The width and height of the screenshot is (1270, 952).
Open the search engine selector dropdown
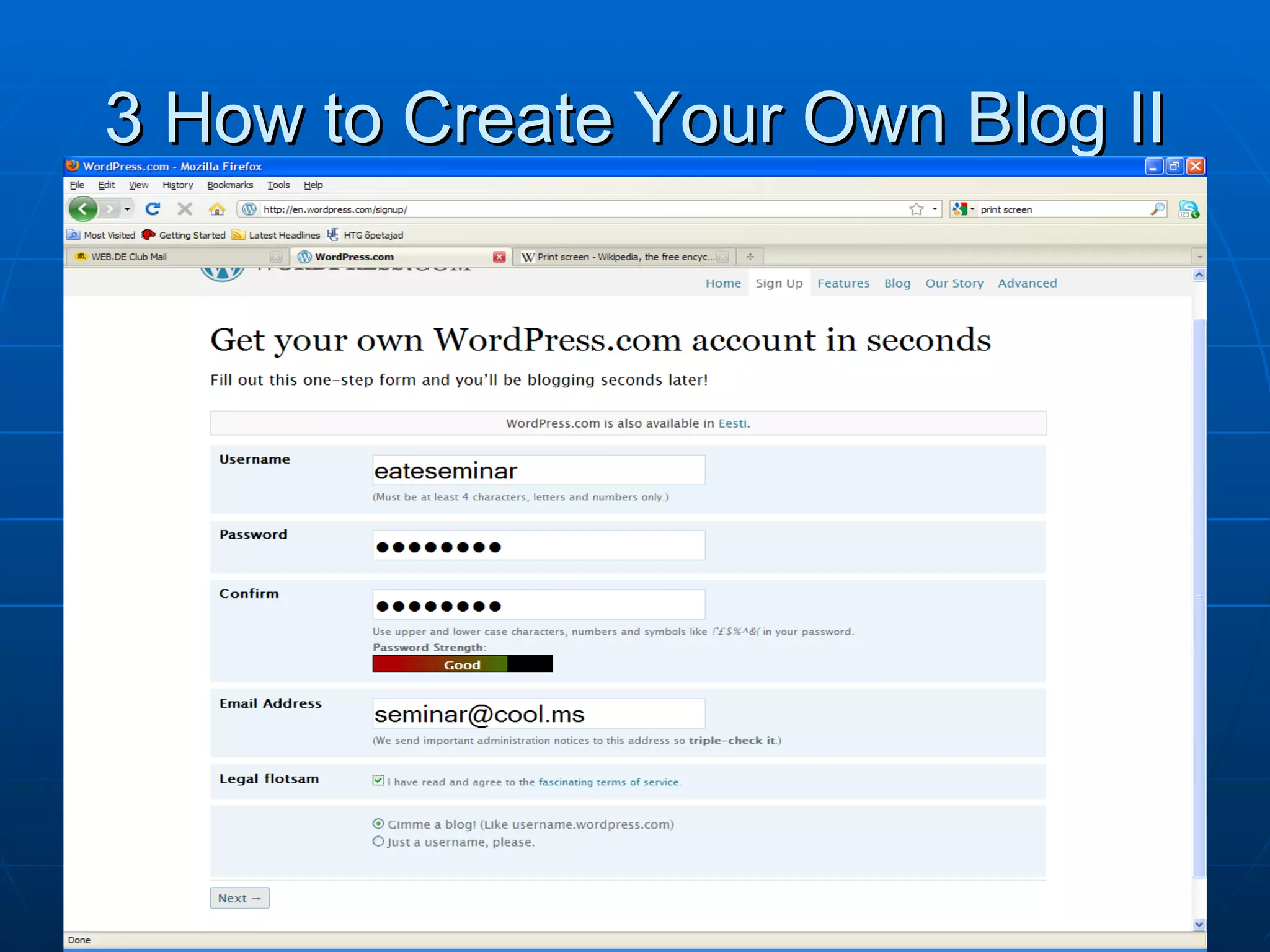point(964,209)
